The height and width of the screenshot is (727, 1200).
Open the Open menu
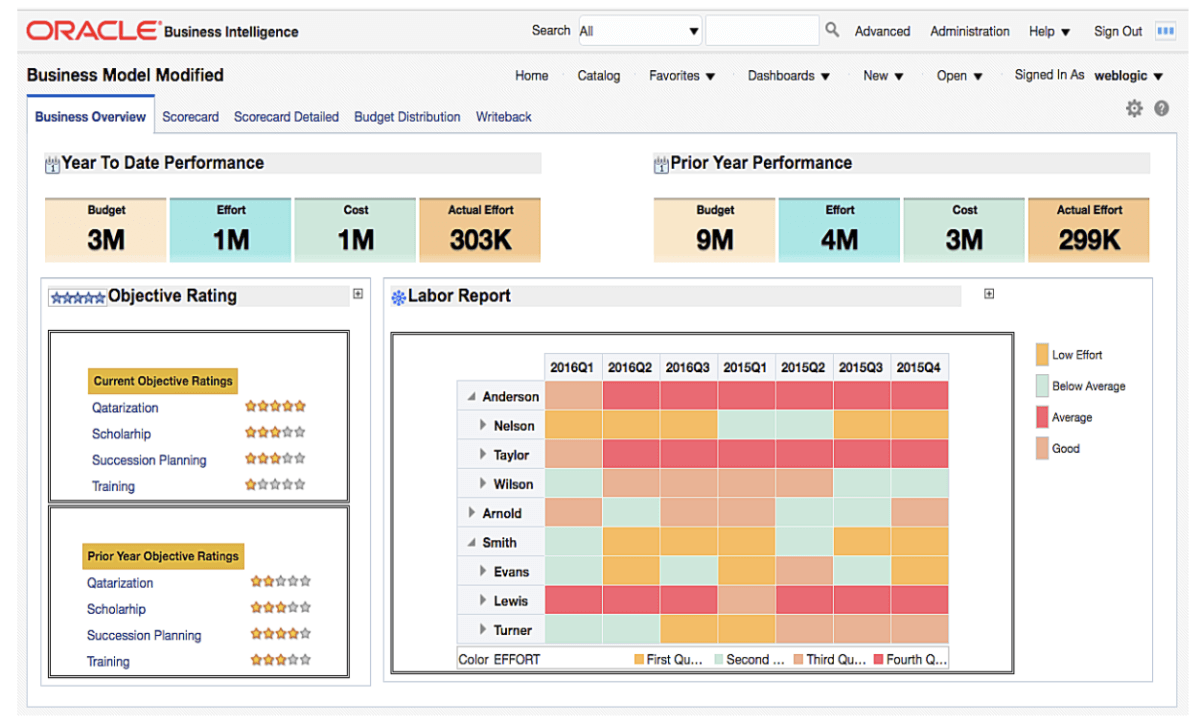click(960, 76)
